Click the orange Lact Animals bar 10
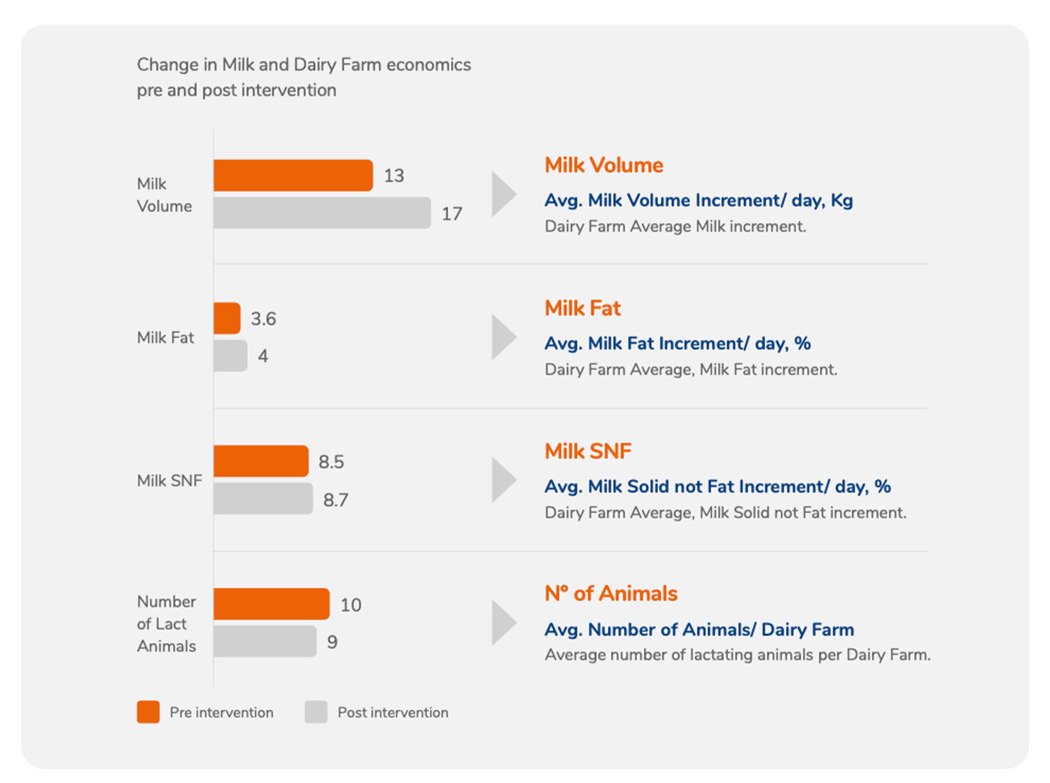1050x783 pixels. [x=271, y=604]
